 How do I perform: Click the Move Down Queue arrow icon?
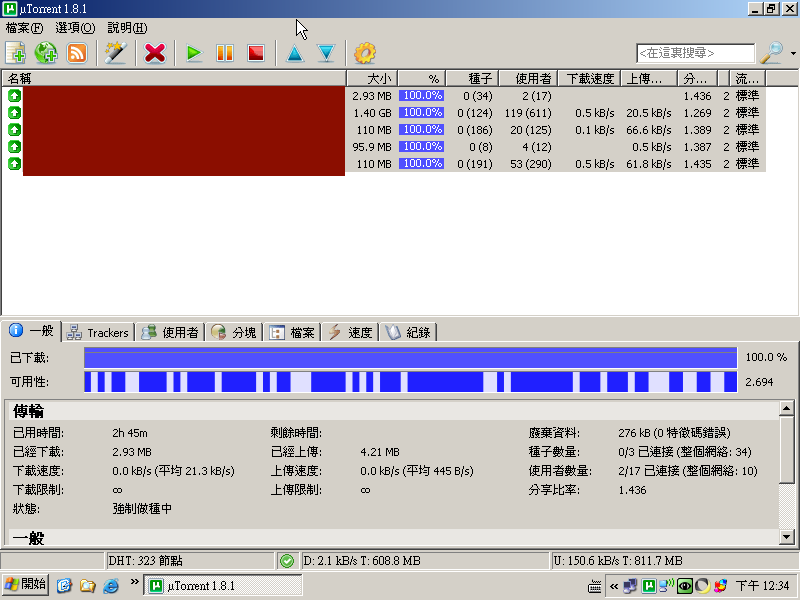[326, 53]
